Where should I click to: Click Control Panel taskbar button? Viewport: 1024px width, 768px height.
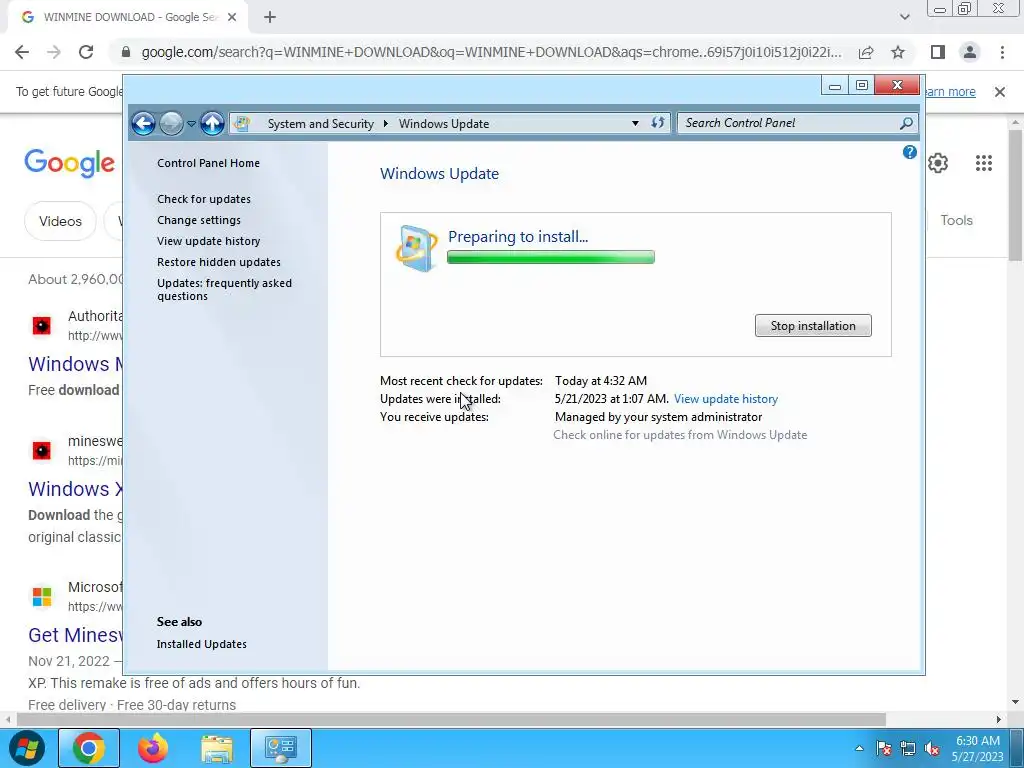281,748
